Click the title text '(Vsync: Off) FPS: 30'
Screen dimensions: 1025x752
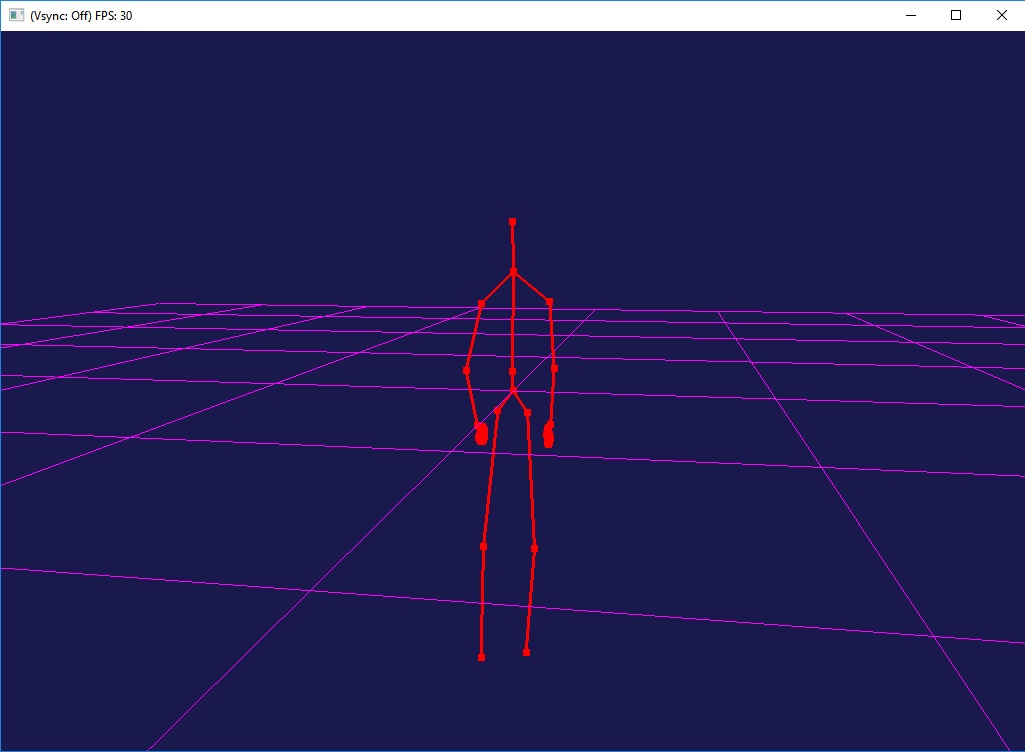[x=81, y=16]
